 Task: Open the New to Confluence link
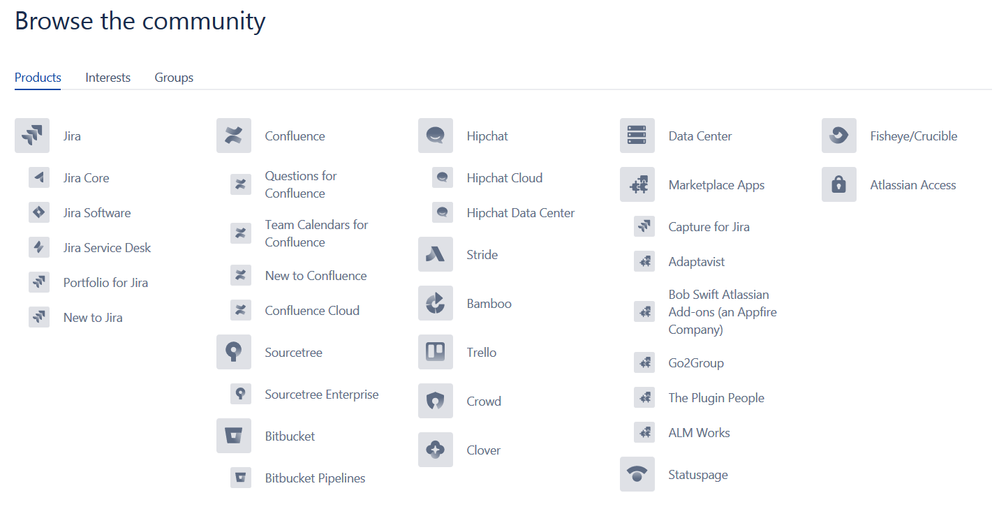316,275
